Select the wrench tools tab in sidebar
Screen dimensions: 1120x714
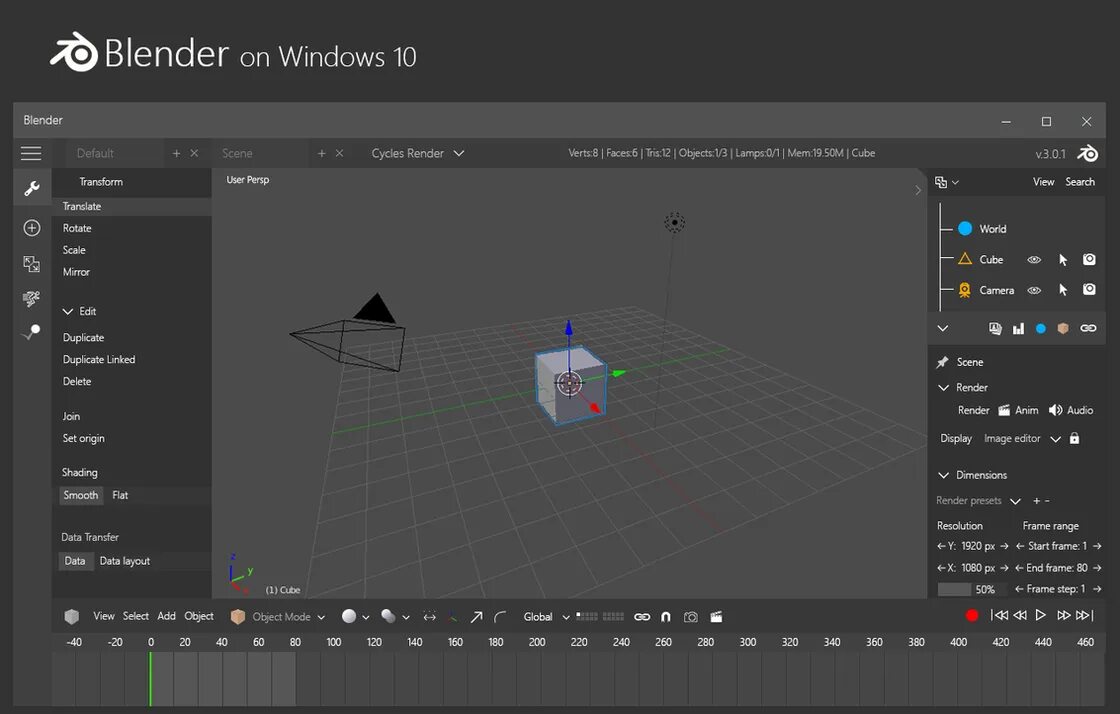tap(31, 188)
